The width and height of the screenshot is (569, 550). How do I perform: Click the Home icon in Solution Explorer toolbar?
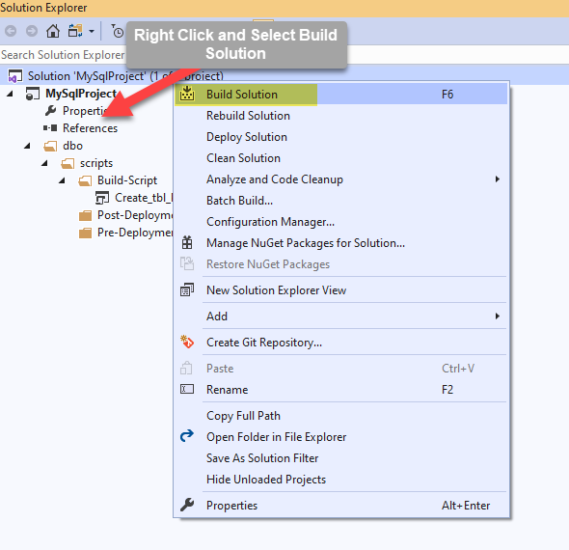click(53, 31)
